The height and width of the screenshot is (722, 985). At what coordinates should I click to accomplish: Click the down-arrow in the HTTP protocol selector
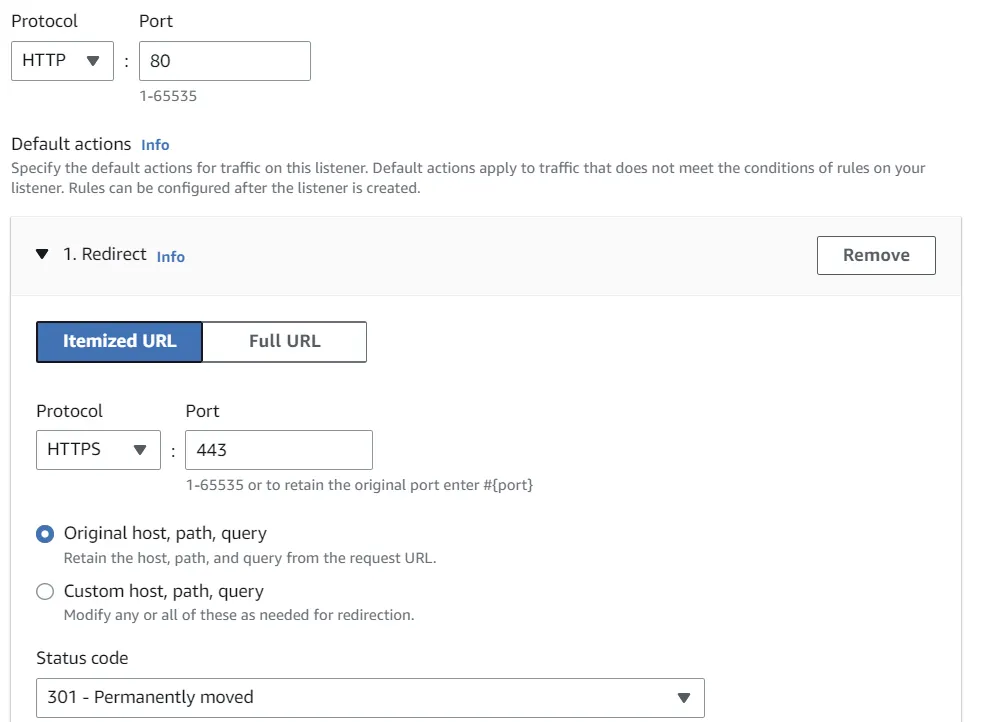(x=93, y=61)
